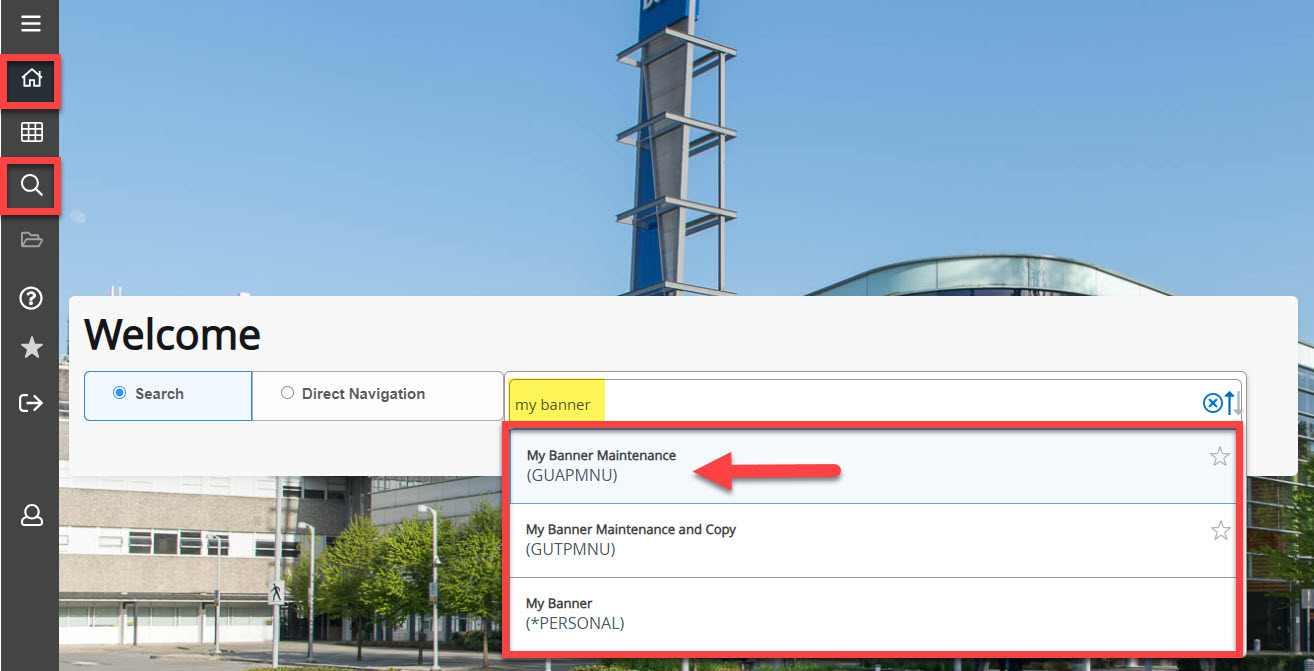
Task: Clear the search field with the X icon
Action: [1211, 402]
